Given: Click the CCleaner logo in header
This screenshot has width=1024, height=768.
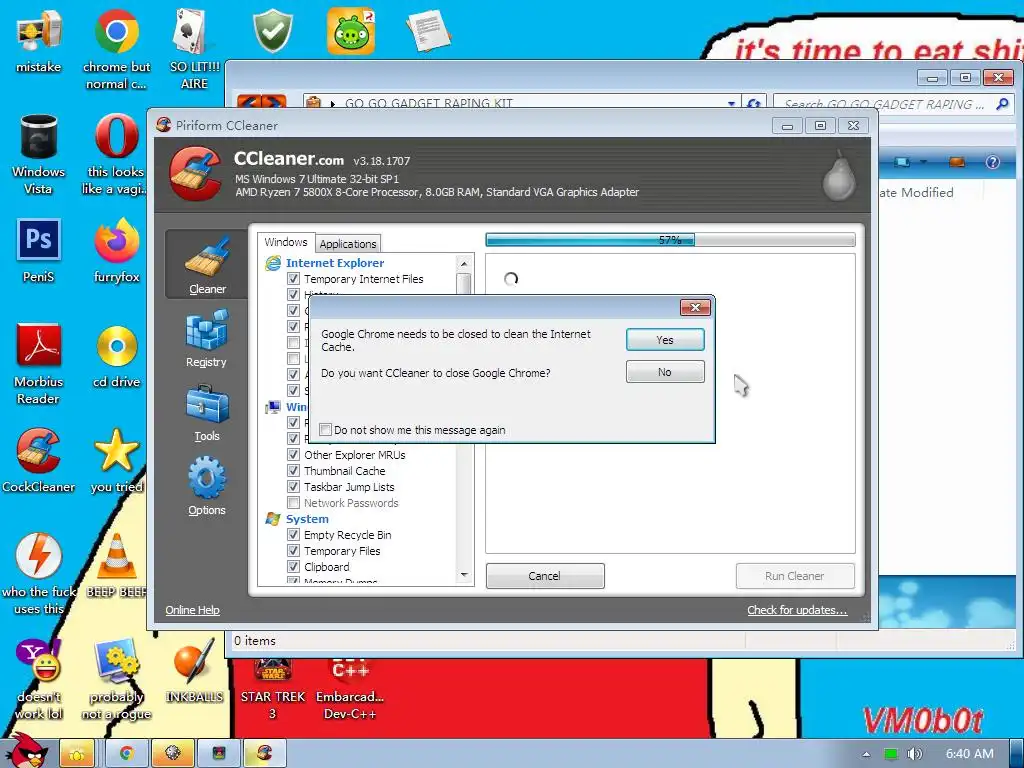Looking at the screenshot, I should [195, 174].
